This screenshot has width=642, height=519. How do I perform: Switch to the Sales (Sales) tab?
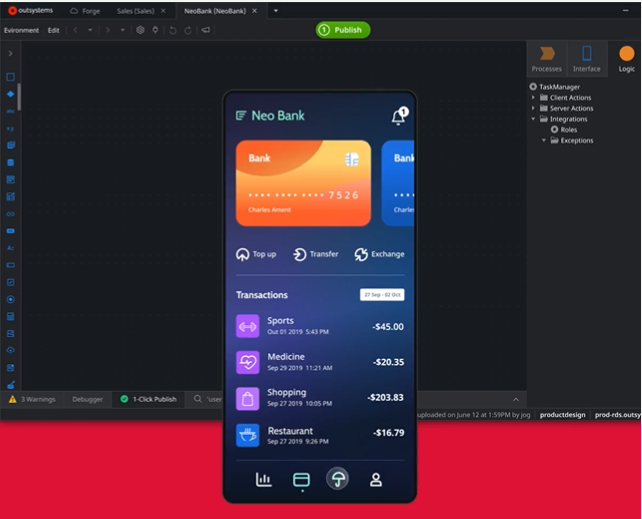(138, 10)
